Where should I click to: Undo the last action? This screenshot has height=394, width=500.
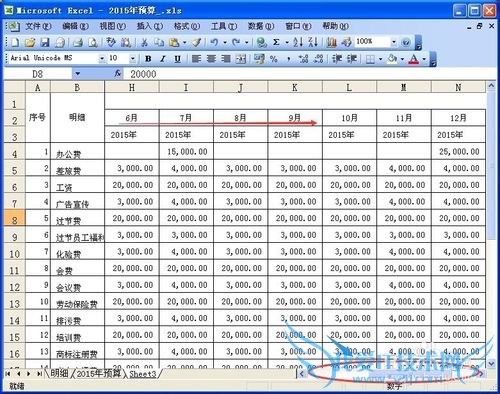click(x=214, y=42)
